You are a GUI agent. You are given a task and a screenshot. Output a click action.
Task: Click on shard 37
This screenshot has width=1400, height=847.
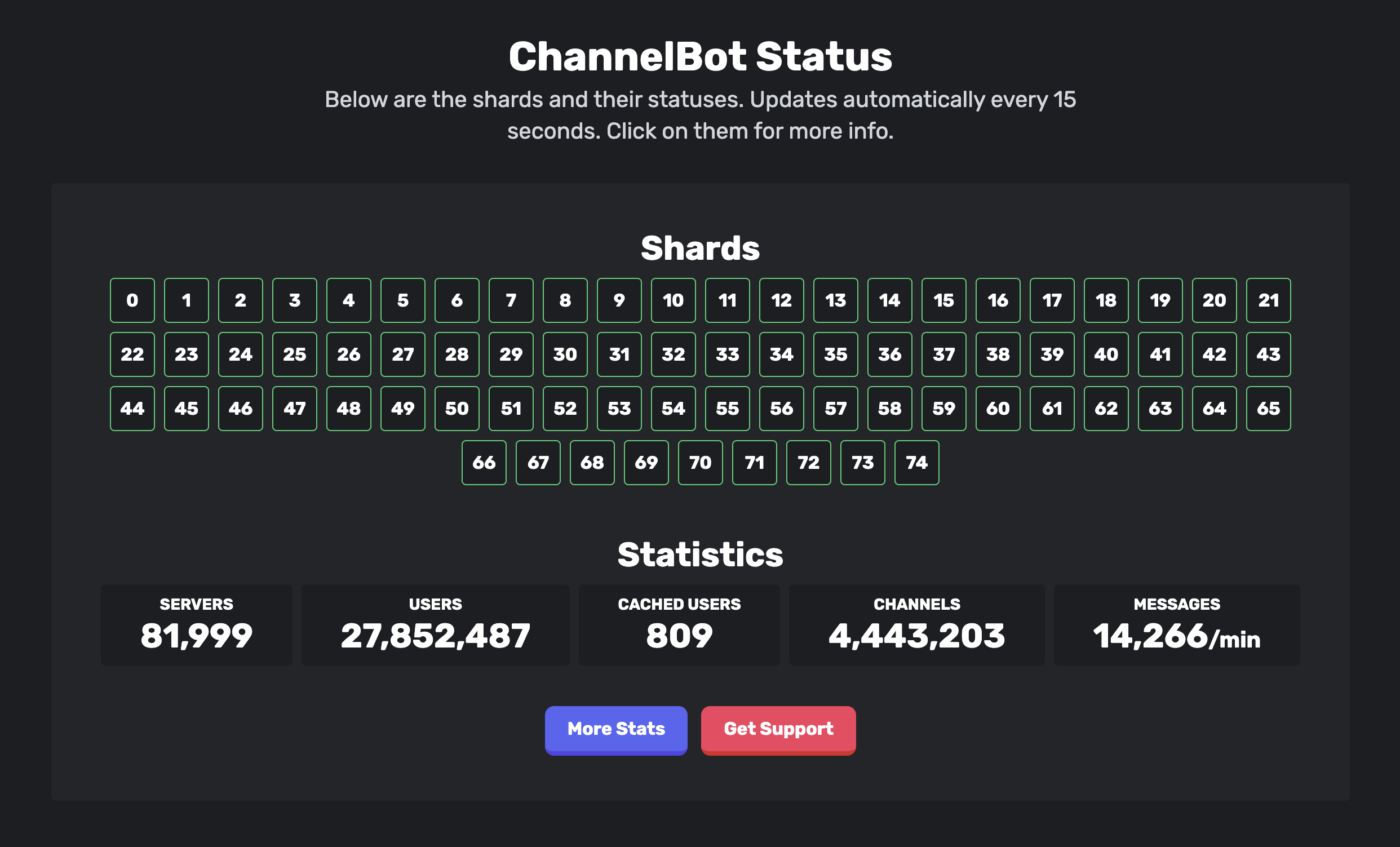(x=943, y=354)
